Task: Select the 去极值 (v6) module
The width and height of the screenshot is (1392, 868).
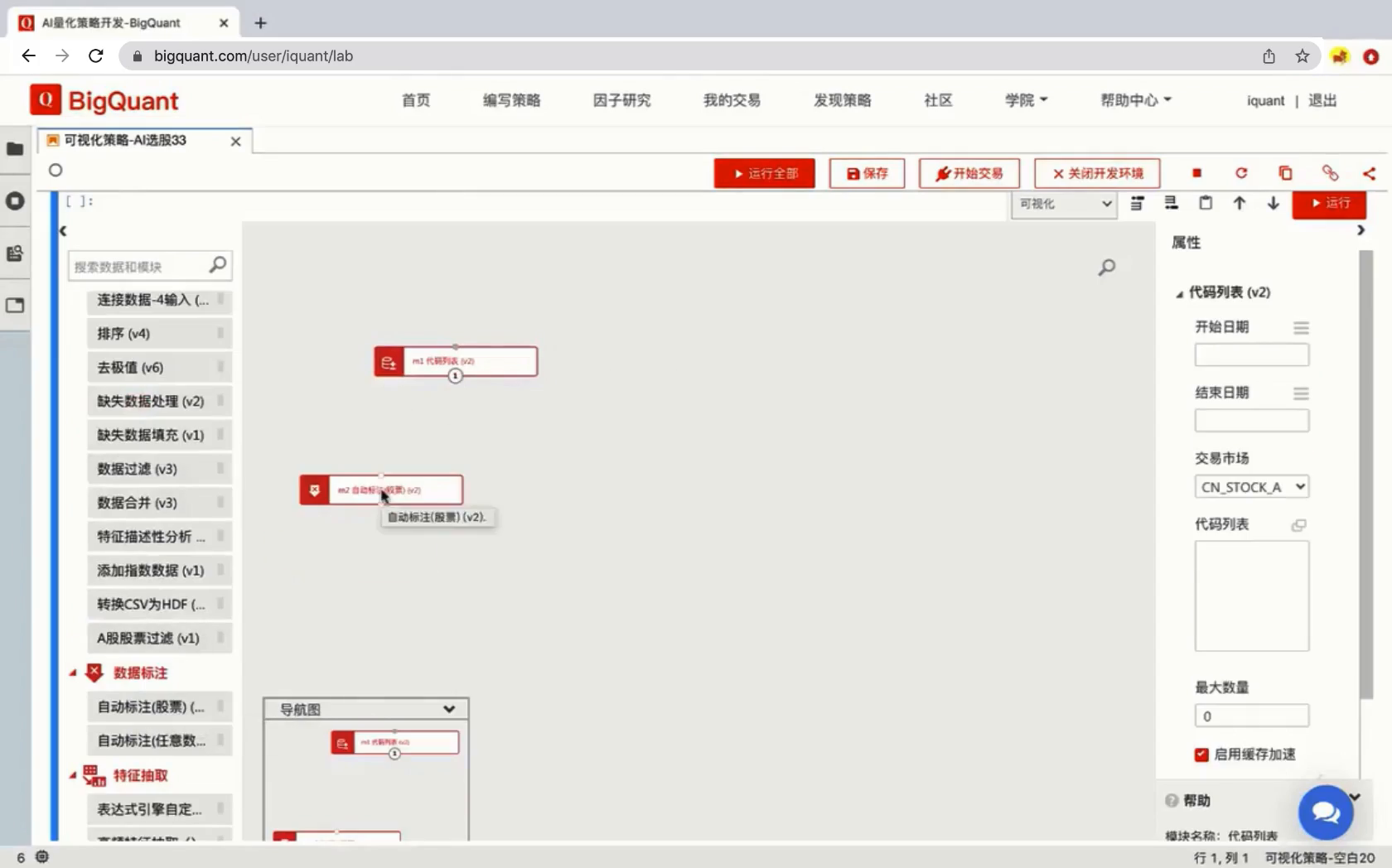Action: point(131,368)
